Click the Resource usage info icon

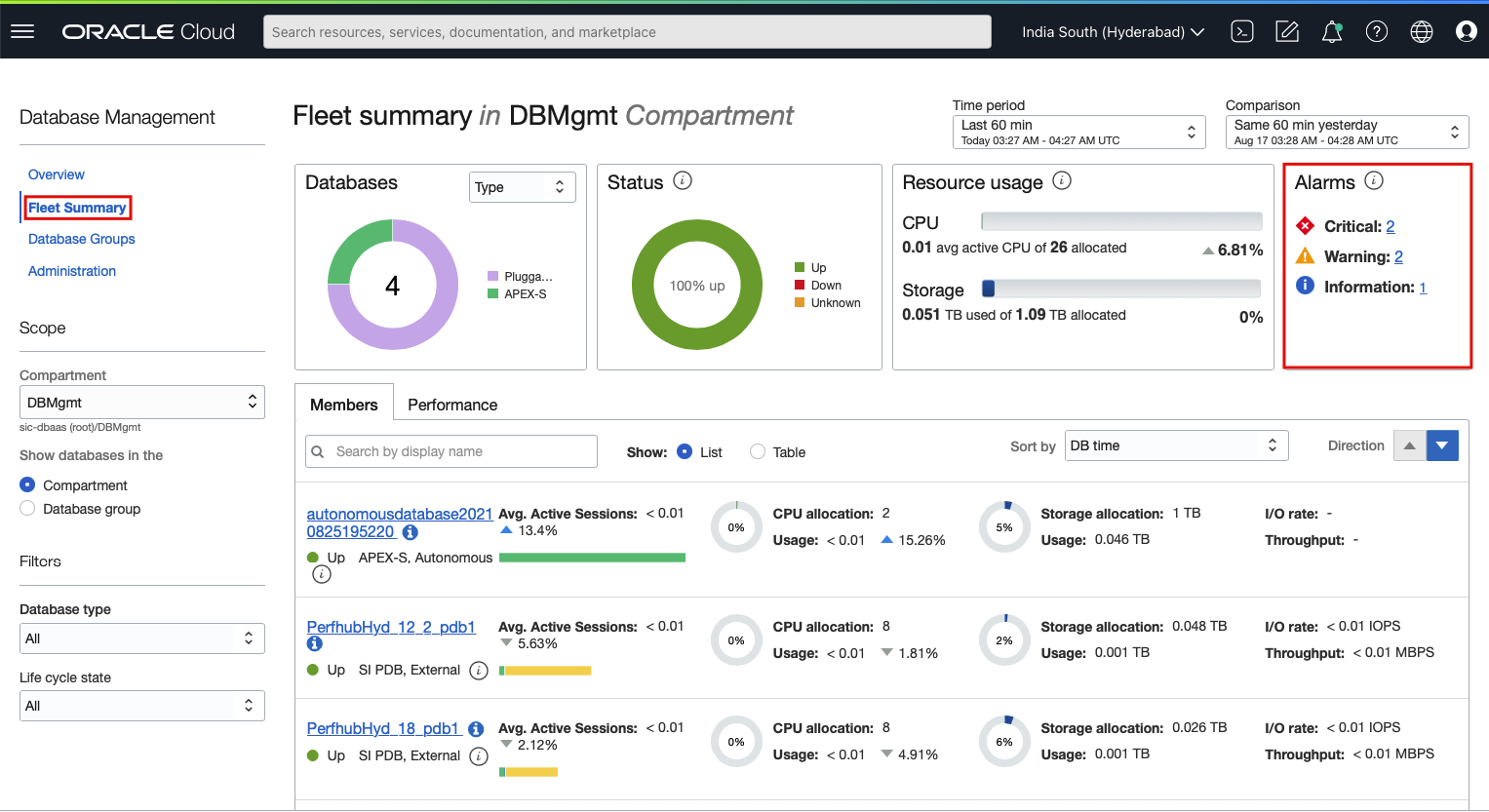[x=1063, y=180]
